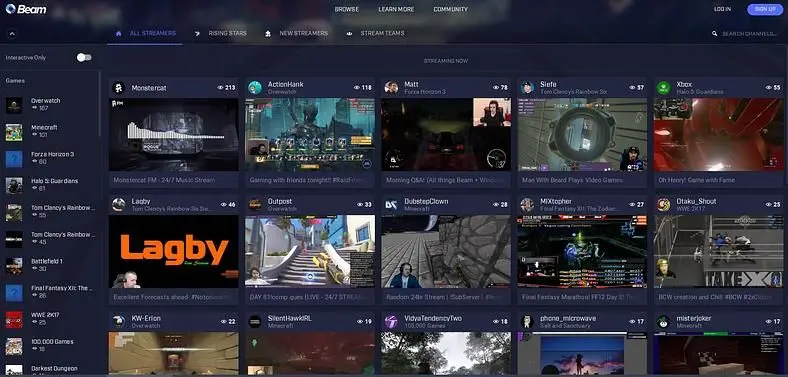Select the Darkest Dungeon game in sidebar
Viewport: 788px width, 377px height.
coord(50,370)
